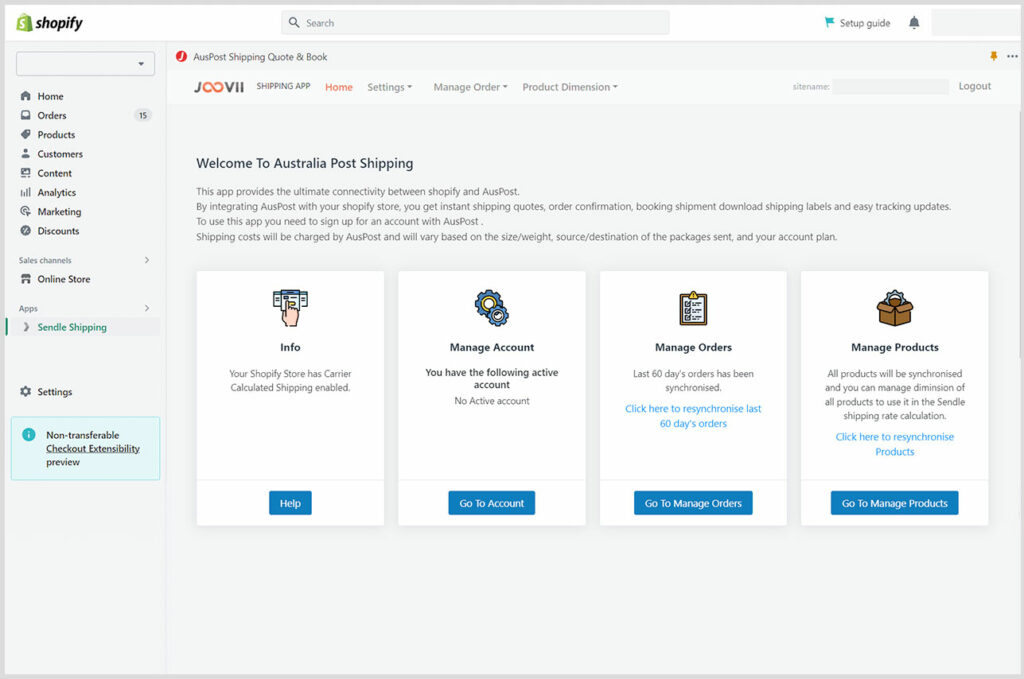Focus the Shopify search field

click(475, 22)
